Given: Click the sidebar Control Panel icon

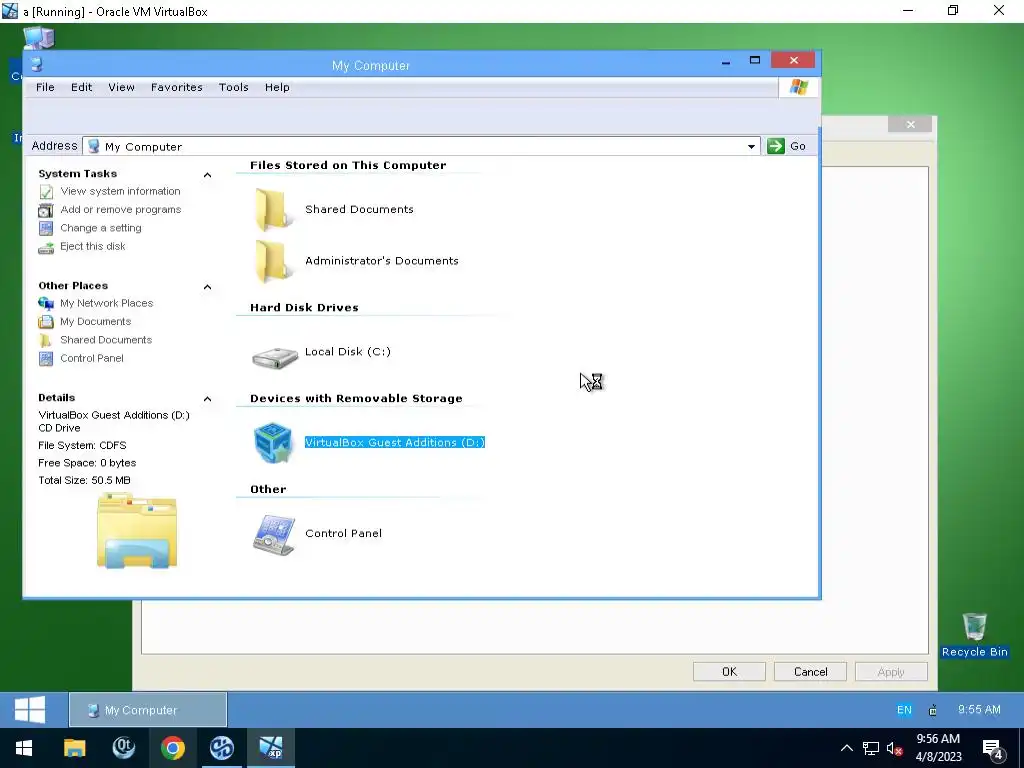Looking at the screenshot, I should pyautogui.click(x=46, y=359).
